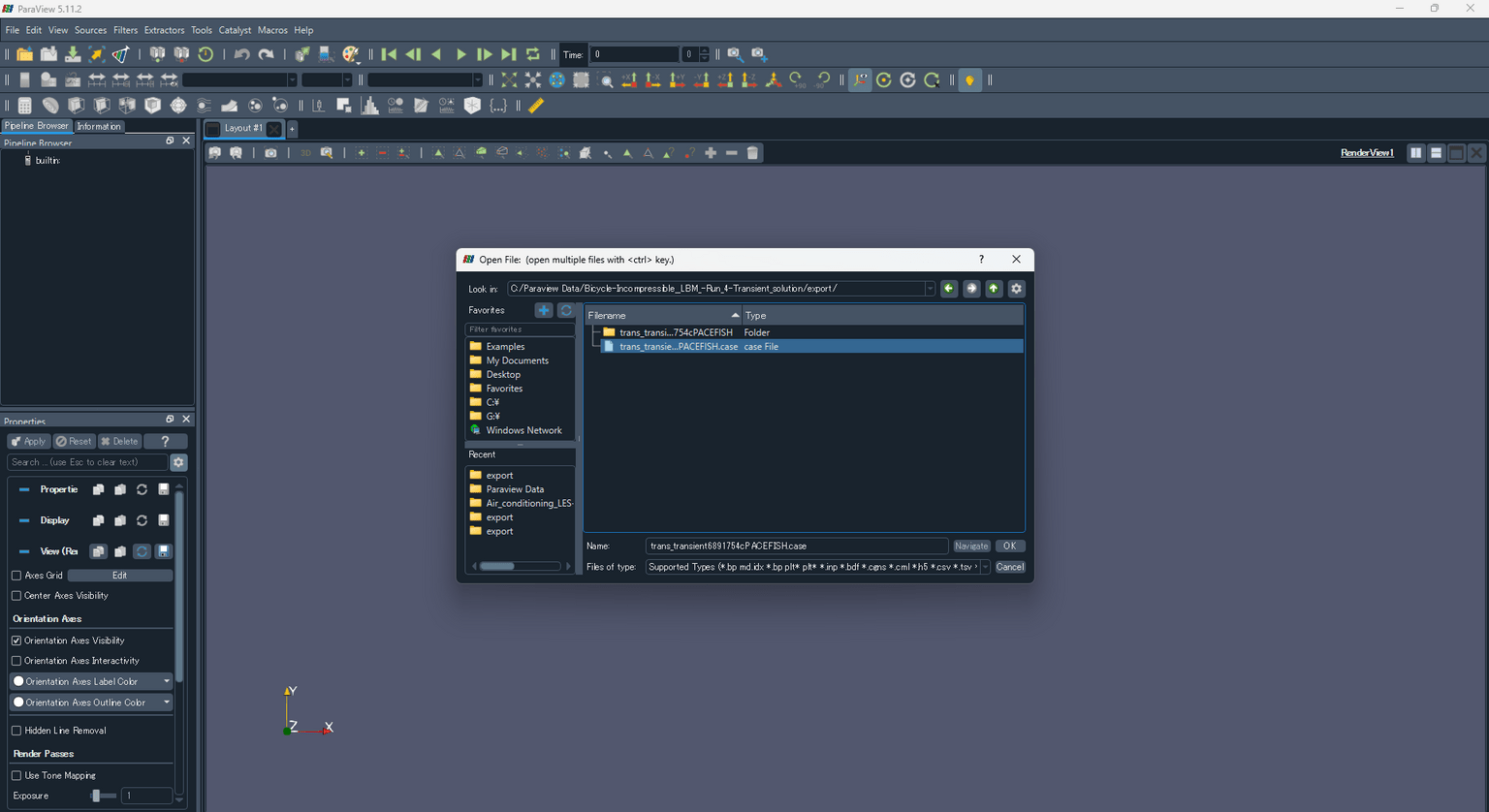Screen dimensions: 1489x812
Task: Uncheck Orientation Axes Visibility
Action: click(x=16, y=640)
